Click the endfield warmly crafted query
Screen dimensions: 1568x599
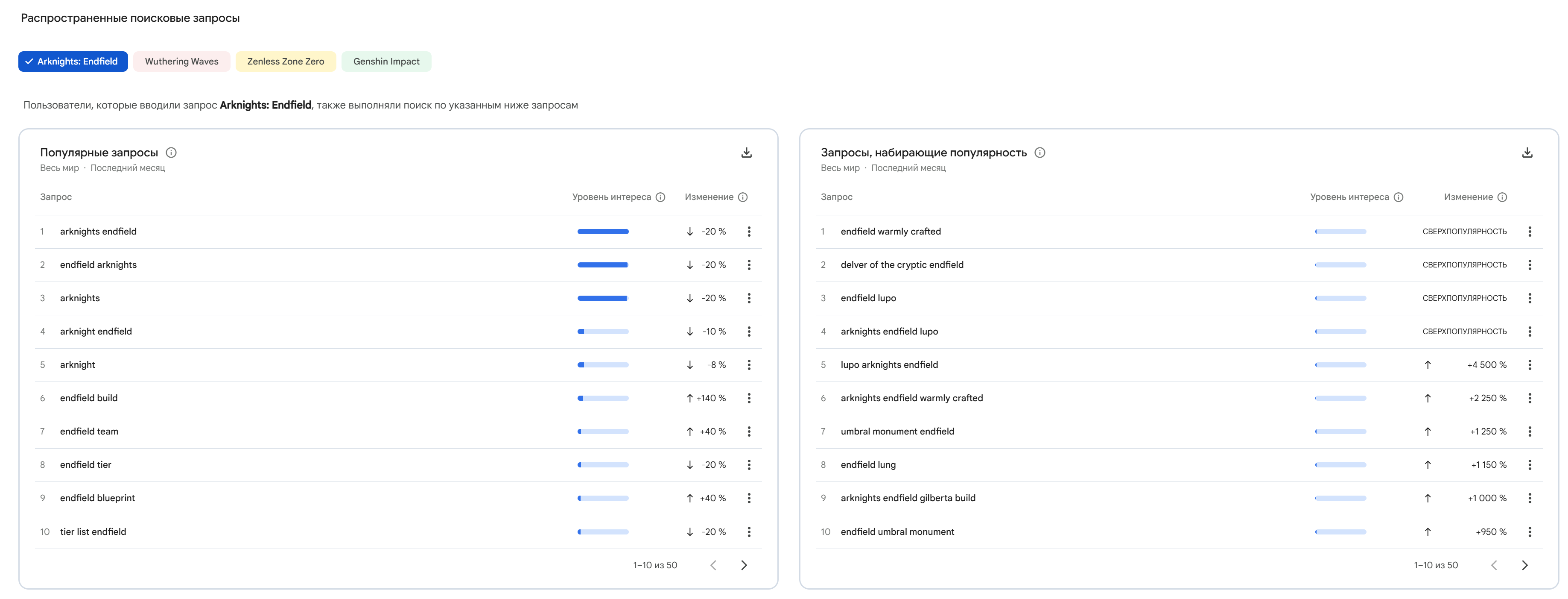pyautogui.click(x=890, y=232)
